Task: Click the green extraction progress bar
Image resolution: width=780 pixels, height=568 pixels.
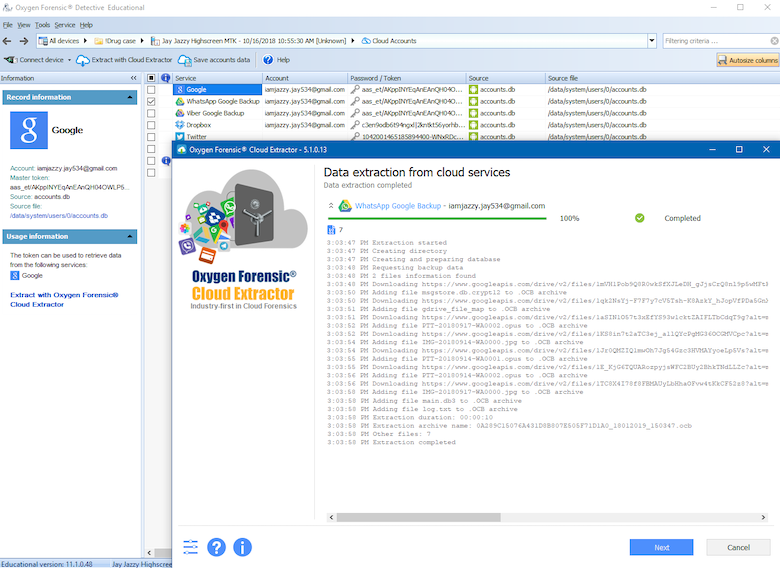Action: point(437,218)
